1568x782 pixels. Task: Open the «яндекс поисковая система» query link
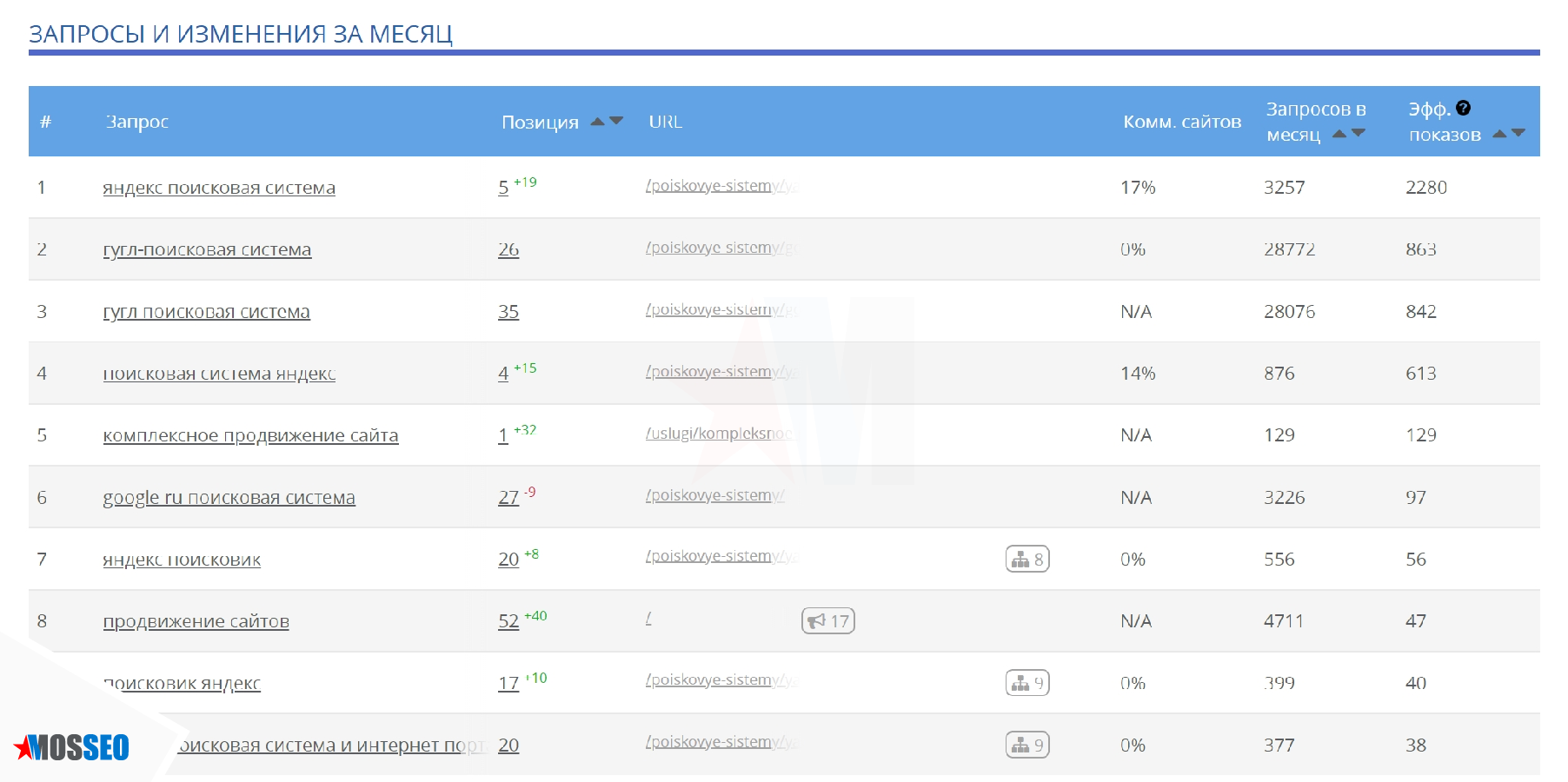pos(219,187)
